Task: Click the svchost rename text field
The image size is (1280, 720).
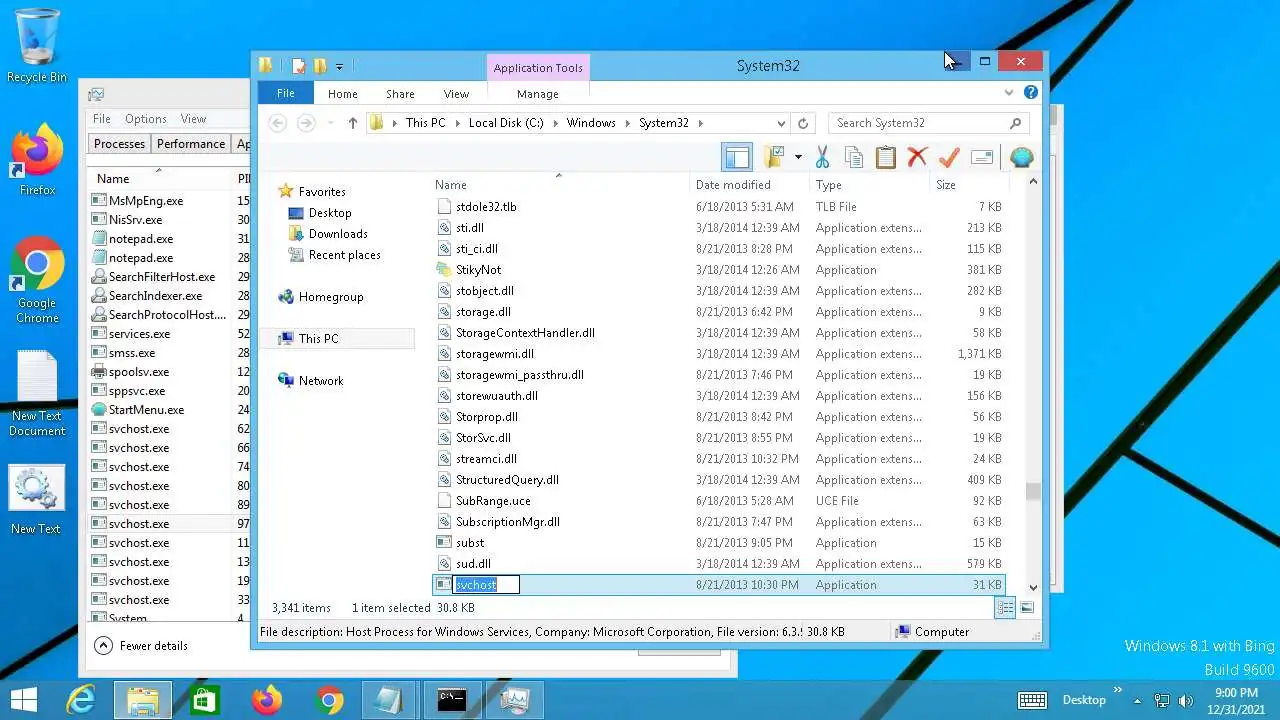Action: point(487,585)
